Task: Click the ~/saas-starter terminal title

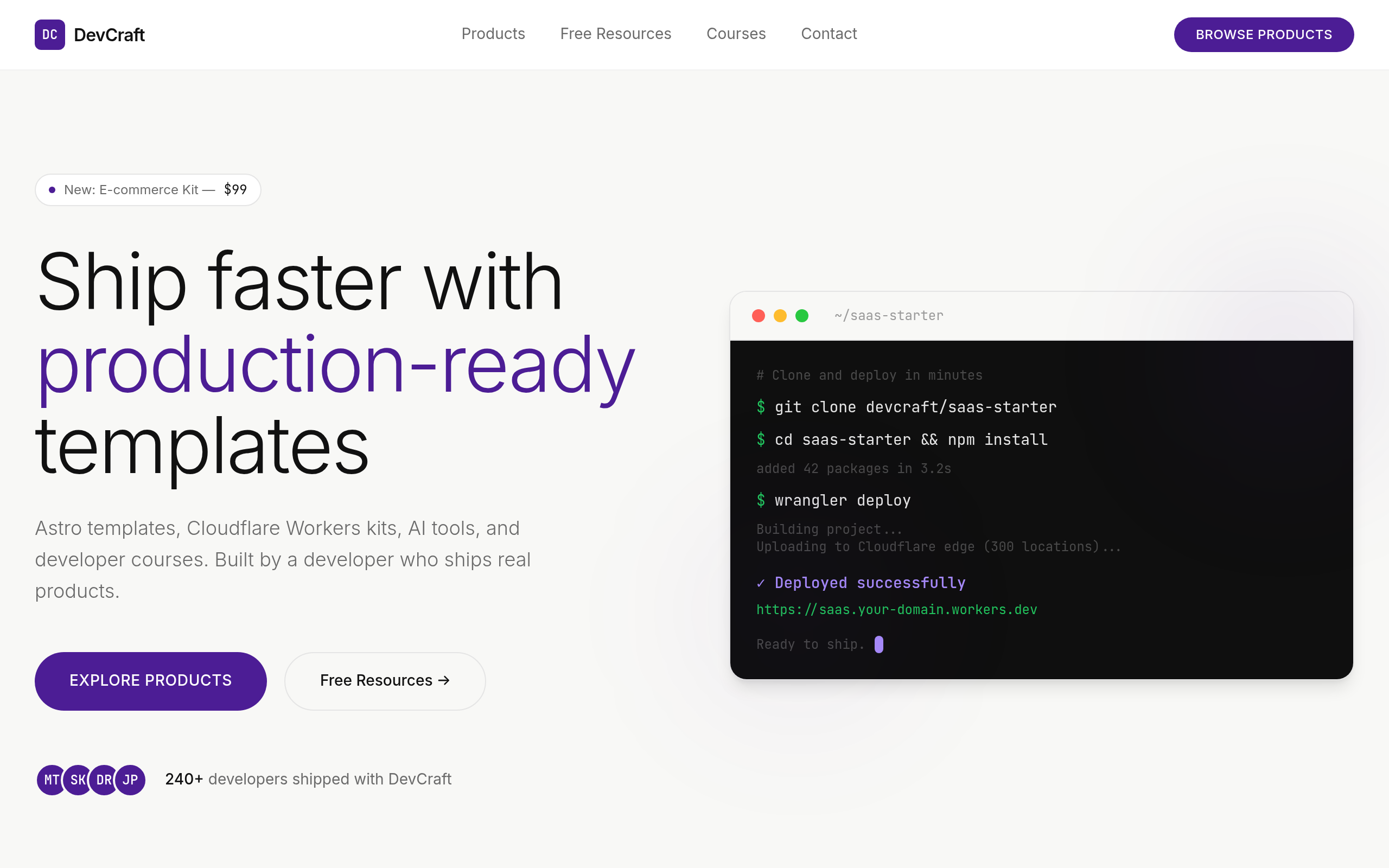Action: click(x=889, y=316)
